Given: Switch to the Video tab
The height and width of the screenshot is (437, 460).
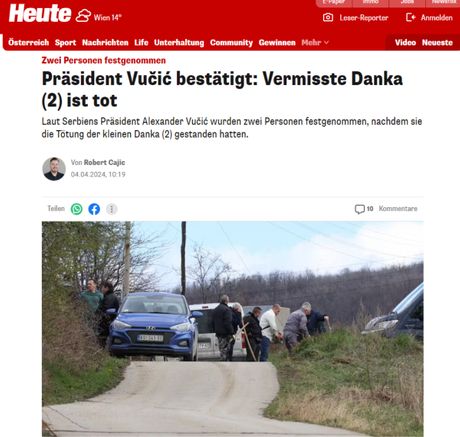Looking at the screenshot, I should tap(405, 43).
